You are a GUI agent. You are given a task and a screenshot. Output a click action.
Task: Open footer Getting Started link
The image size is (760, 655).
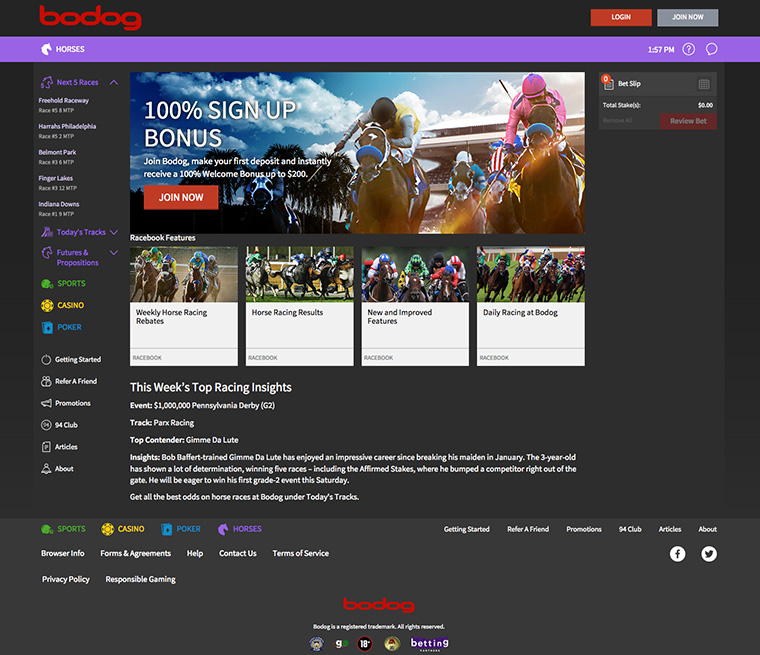tap(466, 529)
